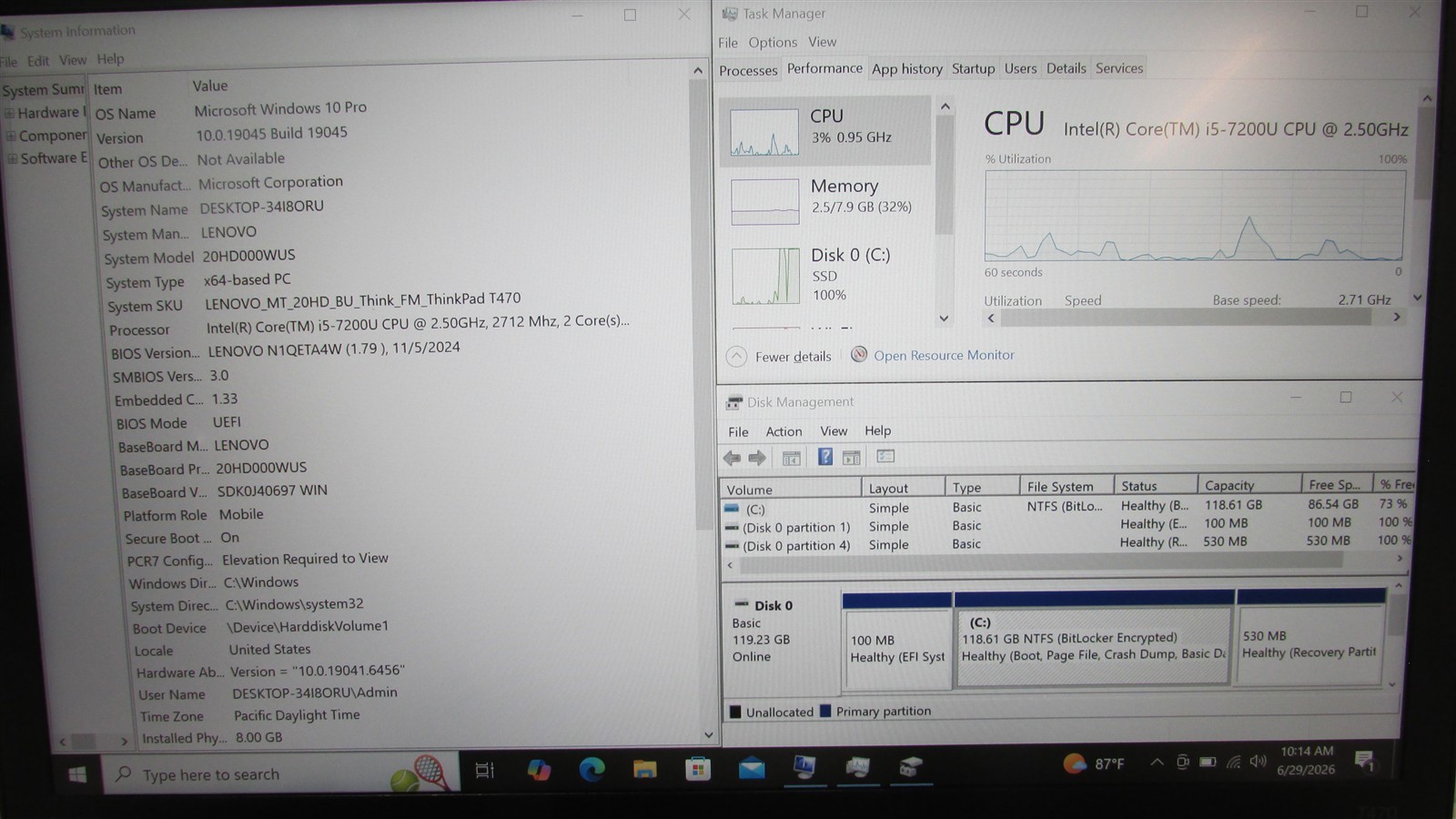Select the (C:) volume row in volume list
Image resolution: width=1456 pixels, height=819 pixels.
click(x=1067, y=507)
